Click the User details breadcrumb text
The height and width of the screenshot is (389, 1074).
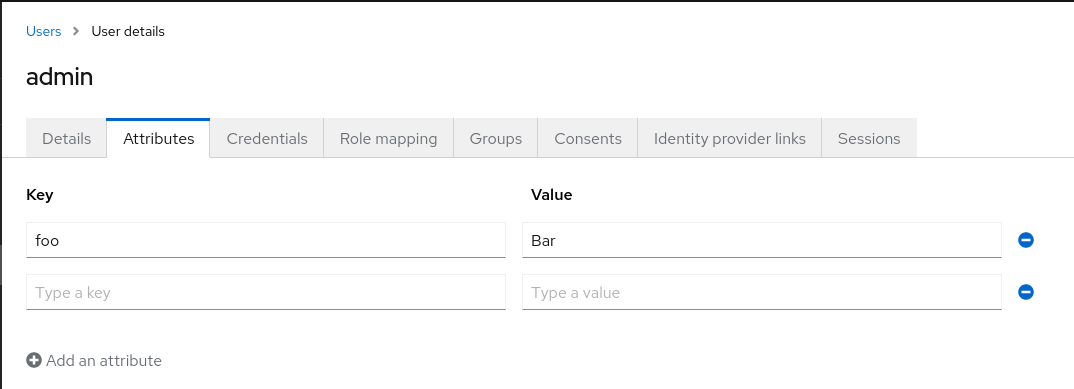point(128,32)
